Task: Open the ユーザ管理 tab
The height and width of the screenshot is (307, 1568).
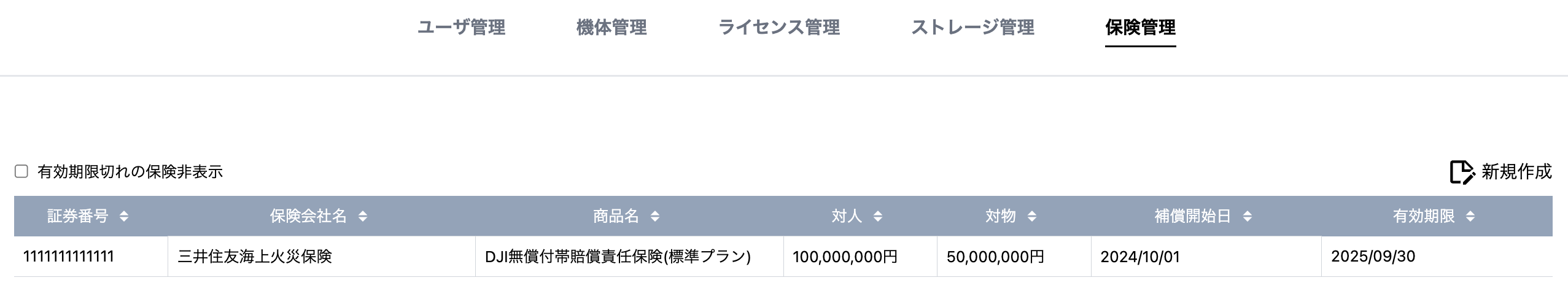Action: coord(461,28)
